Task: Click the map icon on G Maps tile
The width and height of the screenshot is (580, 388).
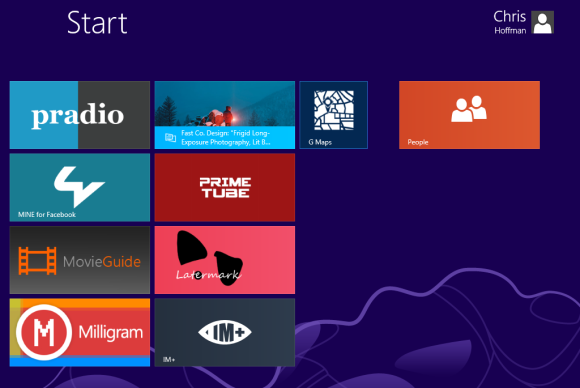Action: (x=334, y=110)
